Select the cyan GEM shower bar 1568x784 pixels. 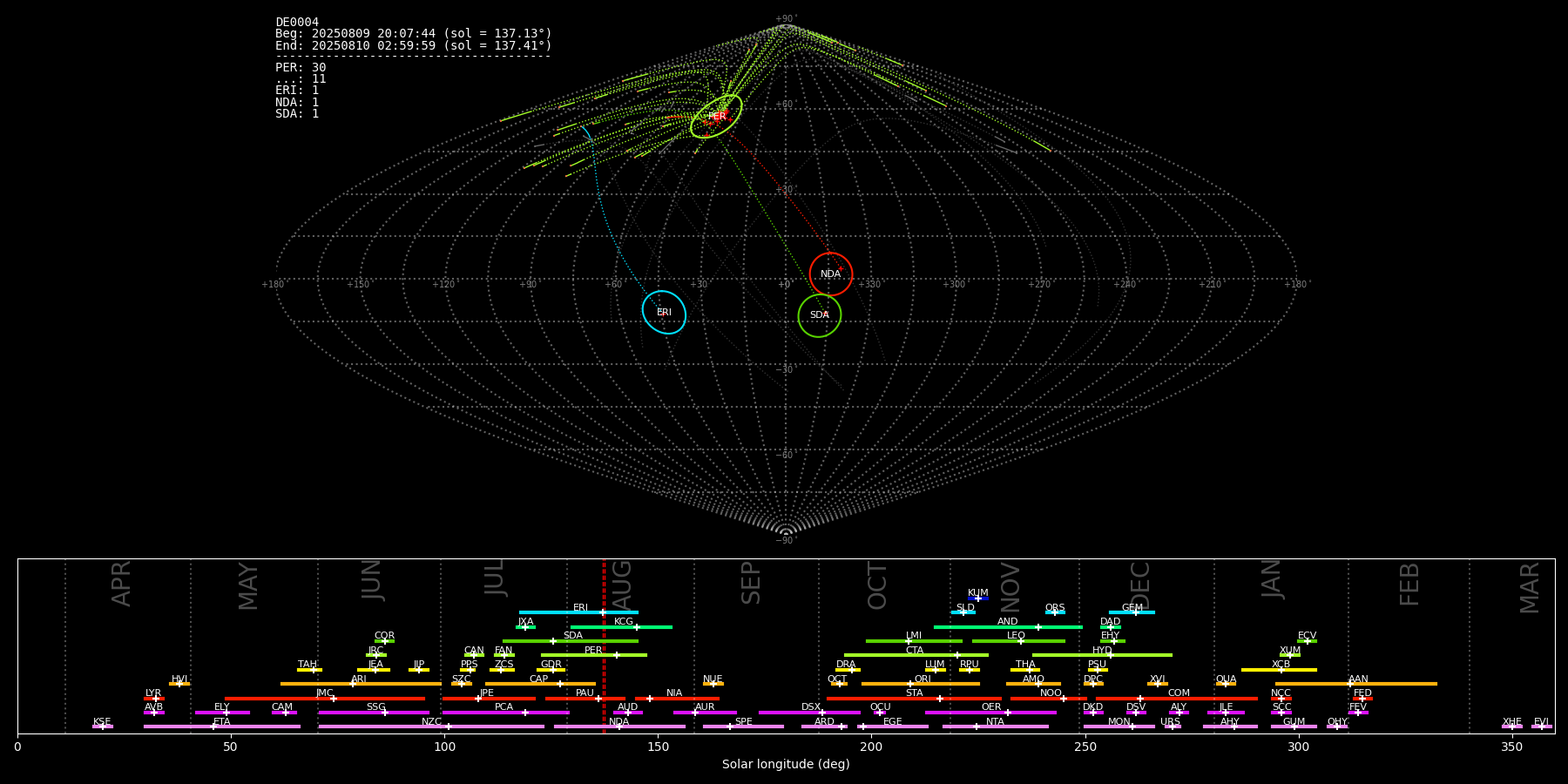point(1132,612)
